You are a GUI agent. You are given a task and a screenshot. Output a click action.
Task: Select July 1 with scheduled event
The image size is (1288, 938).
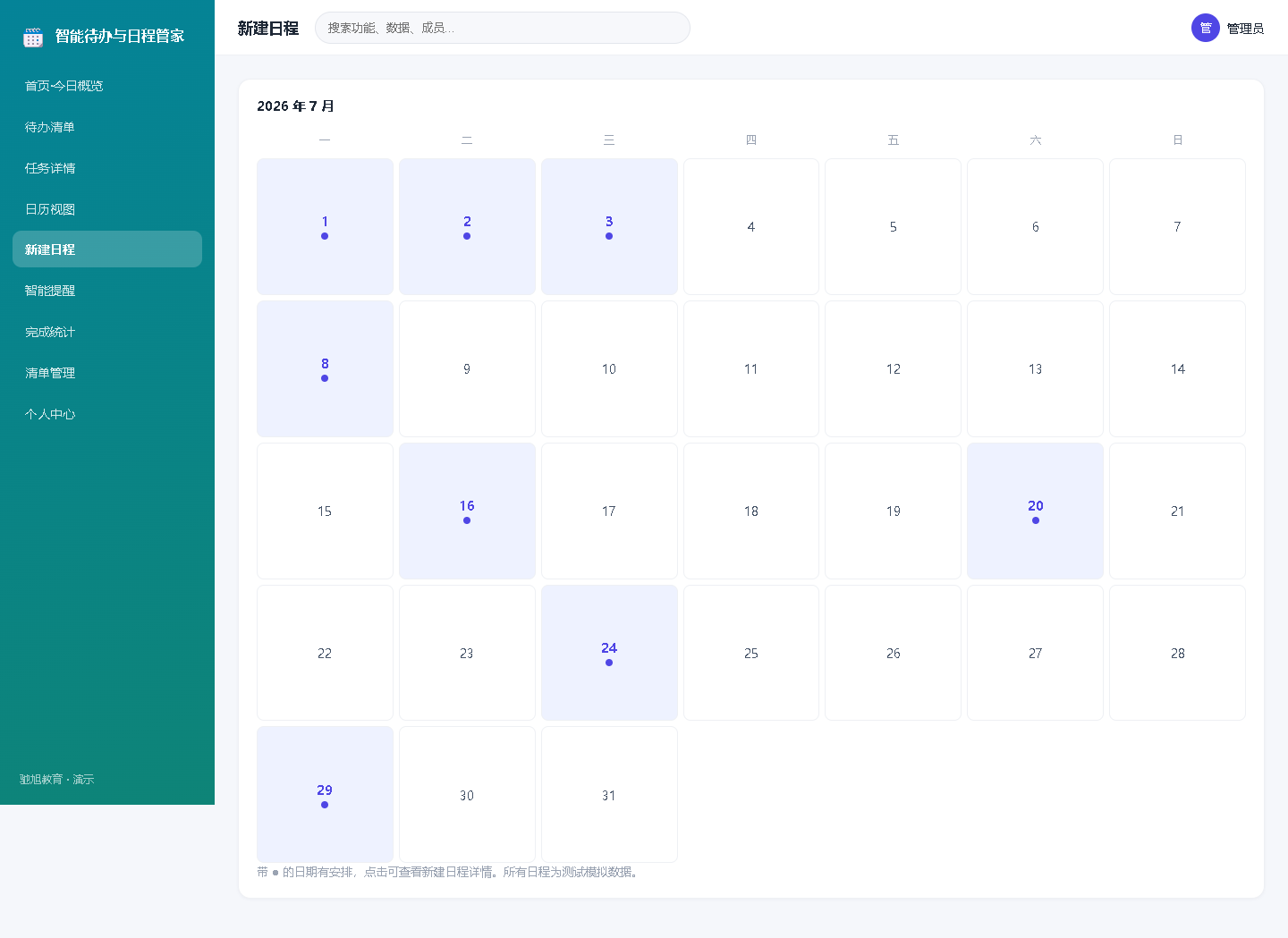point(325,226)
